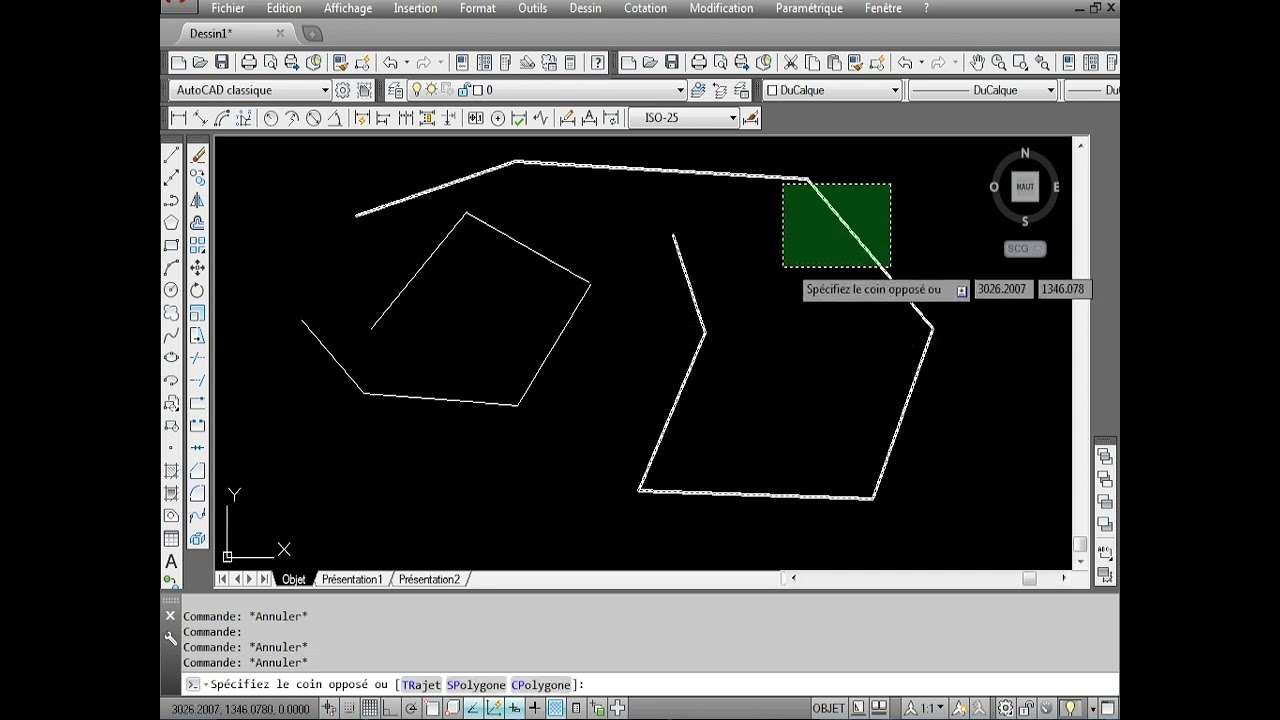This screenshot has width=1280, height=720.
Task: Select the Multiline Text tool
Action: [171, 562]
